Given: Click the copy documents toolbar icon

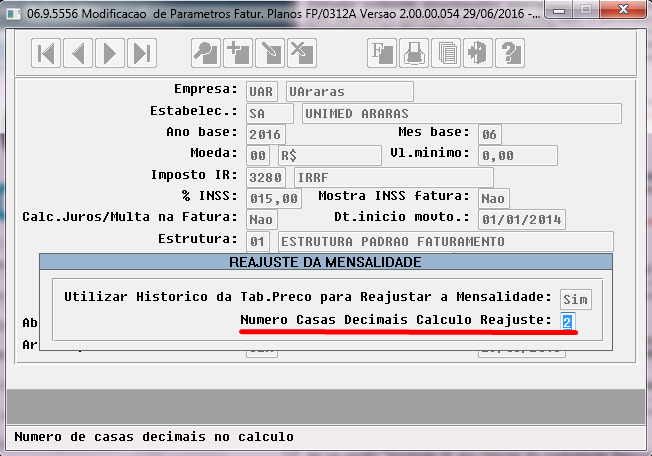Looking at the screenshot, I should 446,53.
